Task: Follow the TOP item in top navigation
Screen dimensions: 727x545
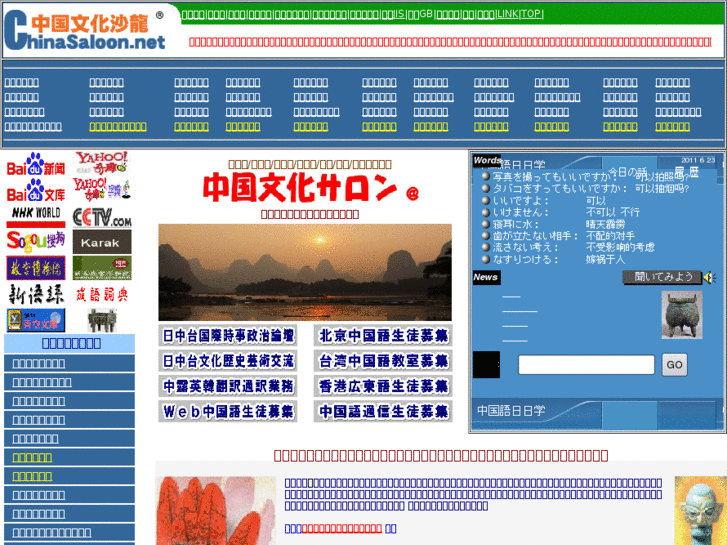Action: [x=530, y=14]
